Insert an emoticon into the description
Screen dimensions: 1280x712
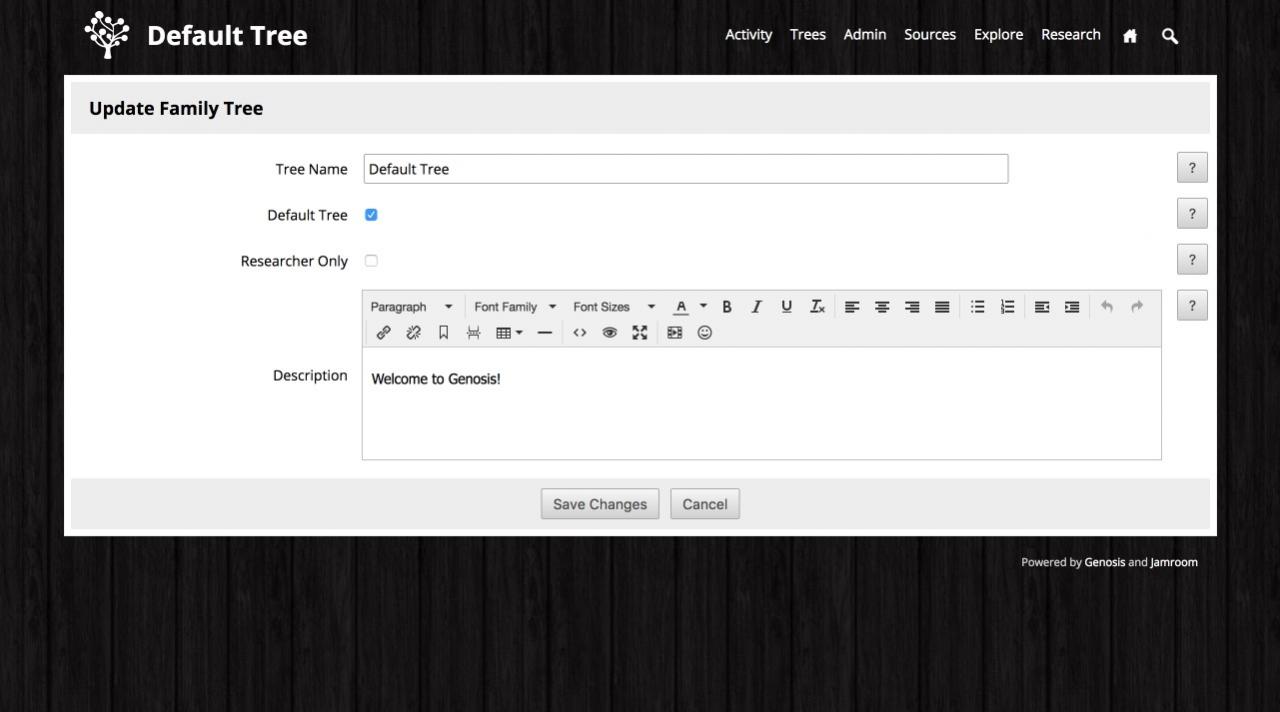(705, 333)
